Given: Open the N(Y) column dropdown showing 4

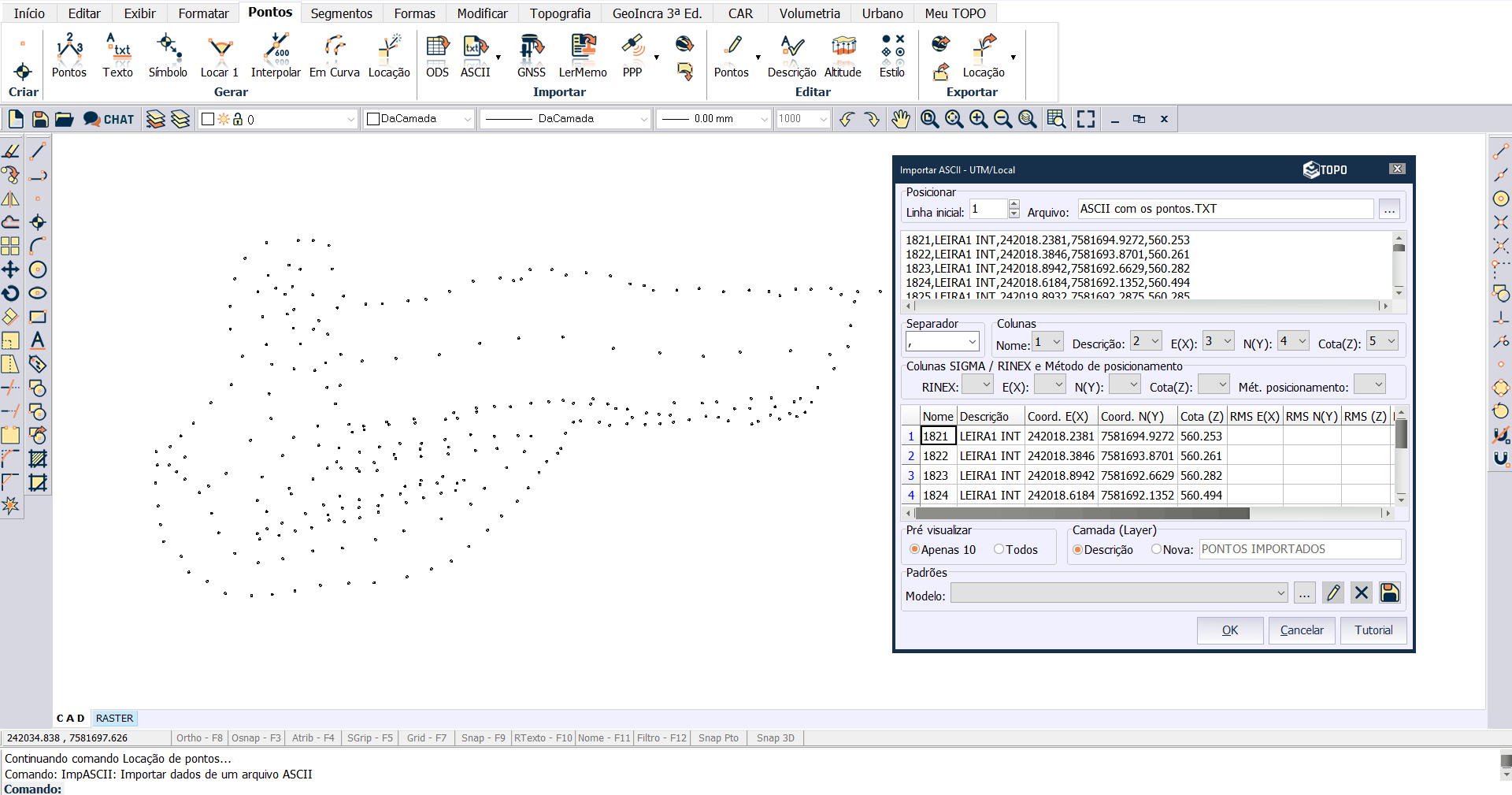Looking at the screenshot, I should 1293,341.
